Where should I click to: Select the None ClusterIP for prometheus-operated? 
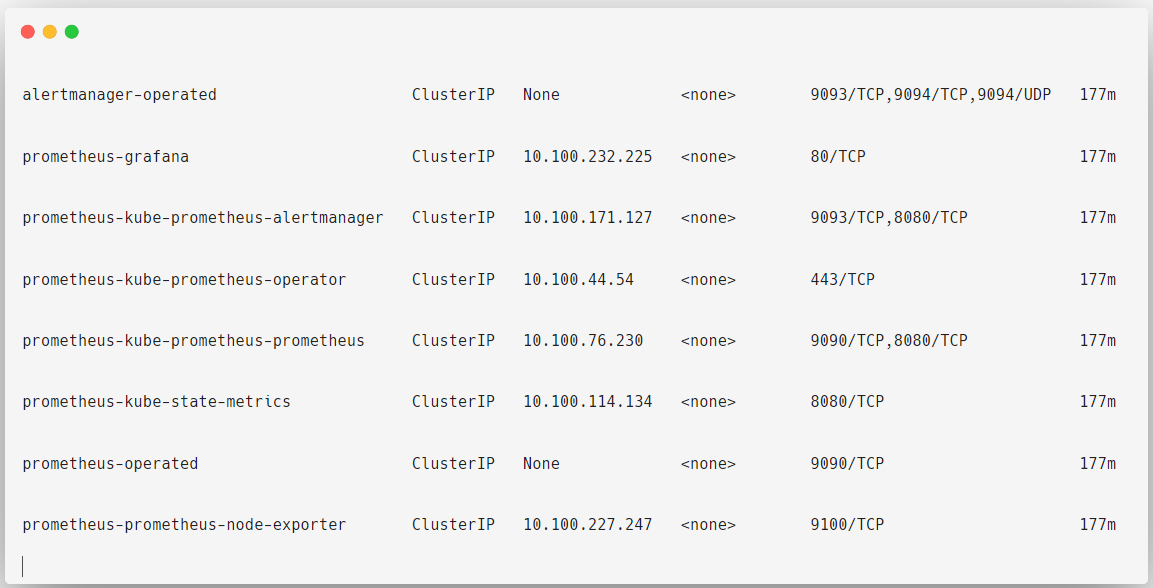click(541, 463)
